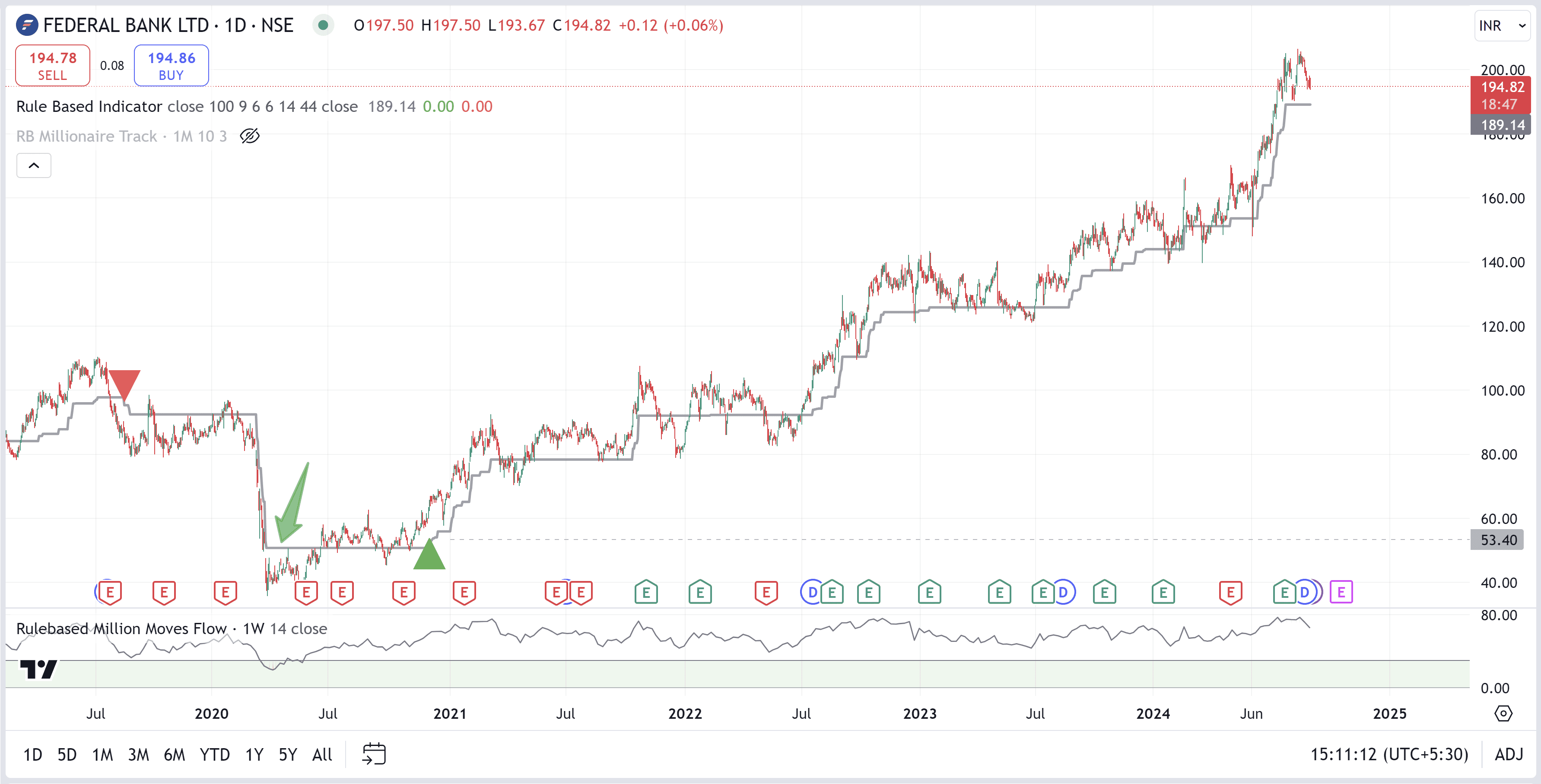Click the dividend D marker near Jul 2022

click(x=812, y=592)
